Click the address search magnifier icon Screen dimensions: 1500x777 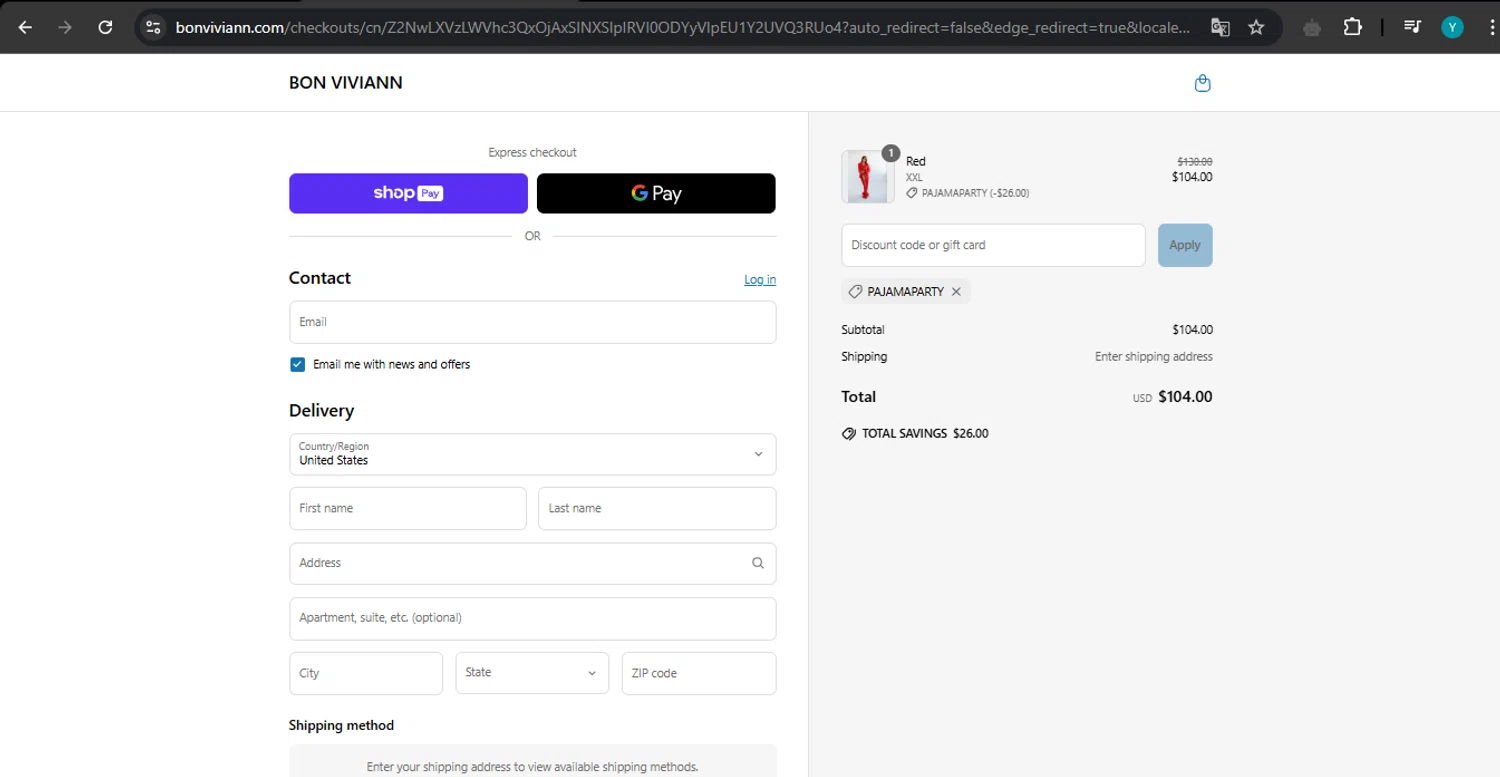758,563
